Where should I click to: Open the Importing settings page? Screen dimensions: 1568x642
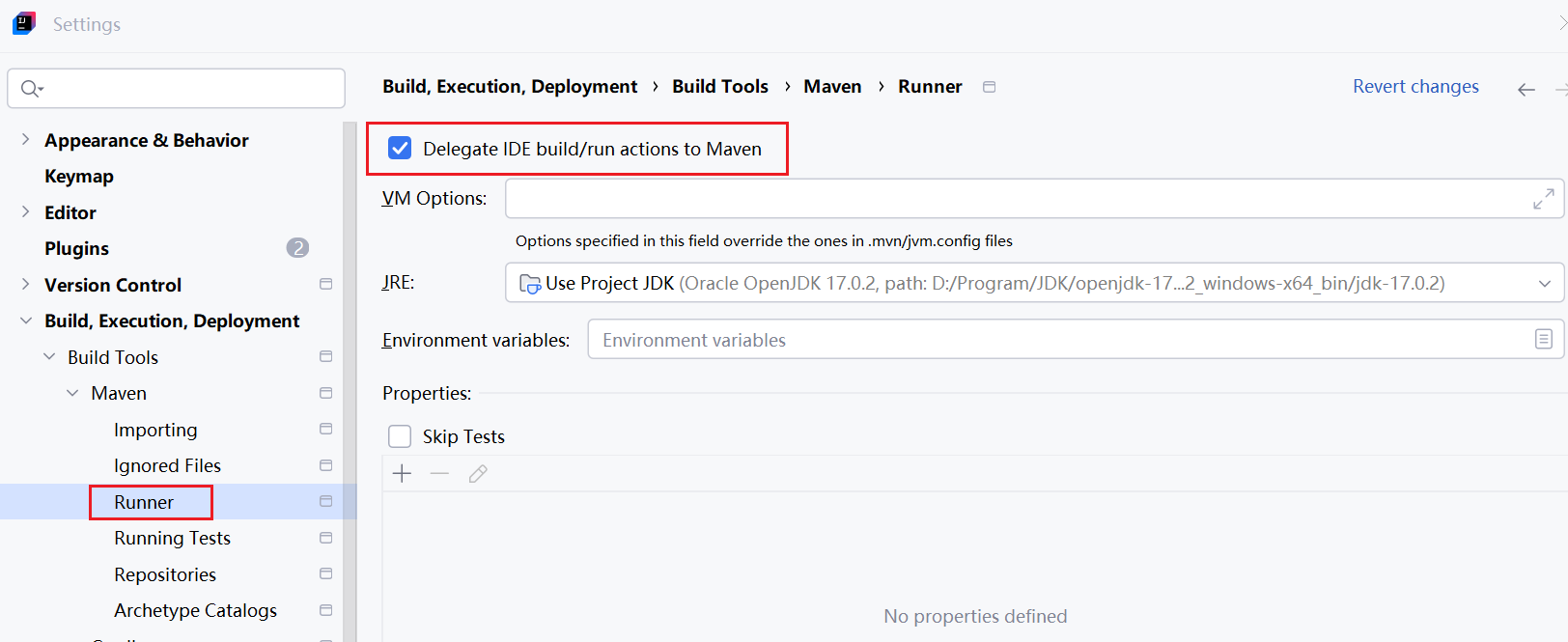(155, 430)
